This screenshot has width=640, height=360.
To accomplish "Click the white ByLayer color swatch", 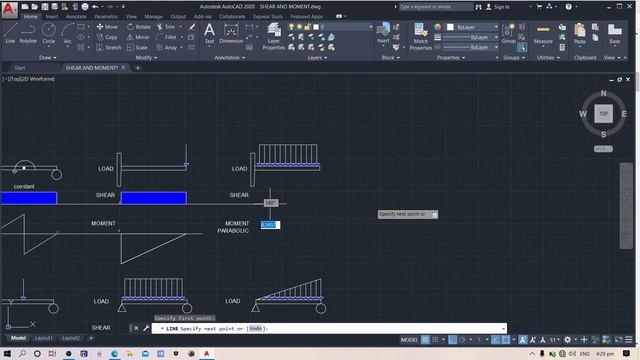I will 450,27.
